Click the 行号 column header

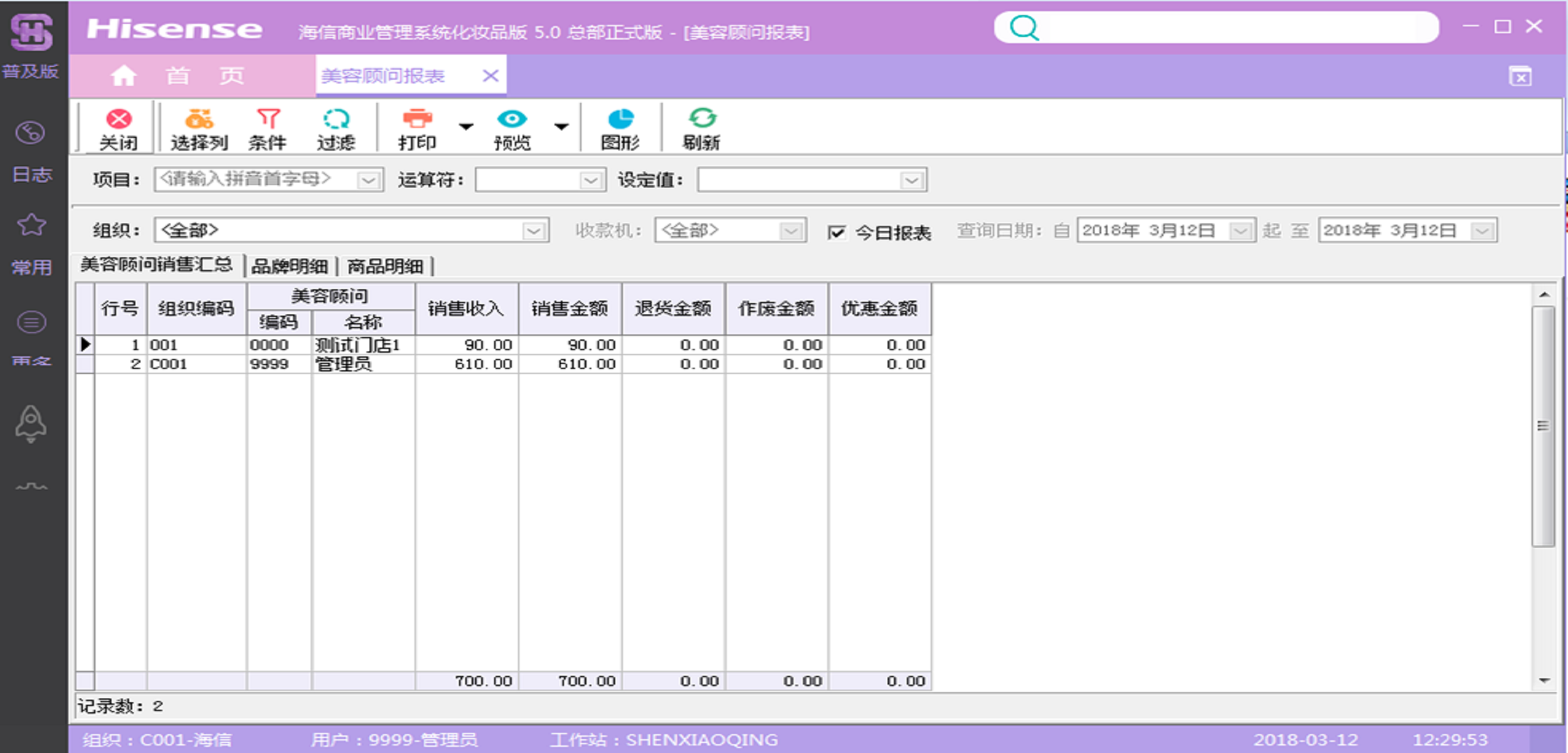120,309
